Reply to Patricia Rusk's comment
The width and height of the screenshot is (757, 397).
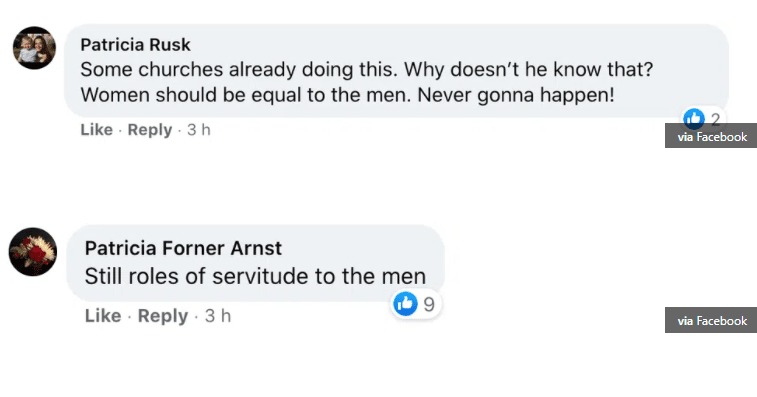[150, 130]
